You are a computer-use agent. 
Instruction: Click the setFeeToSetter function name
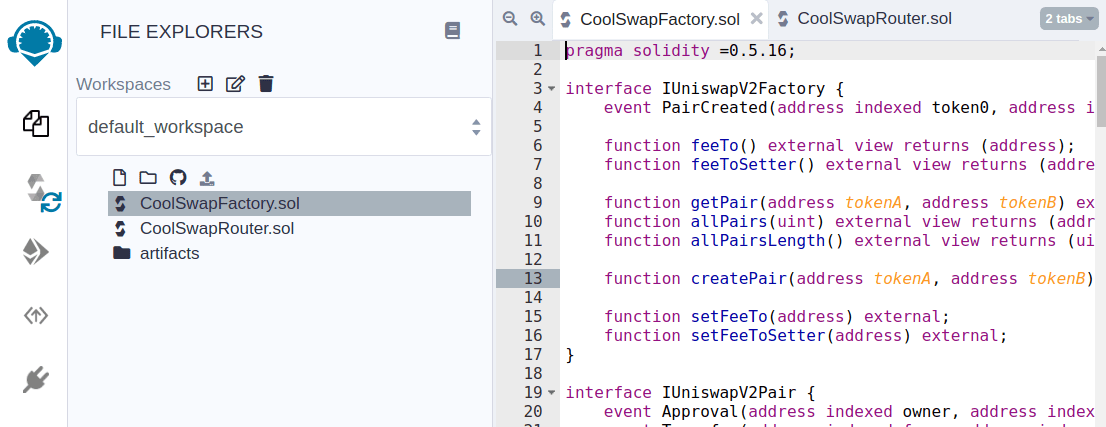[x=758, y=335]
